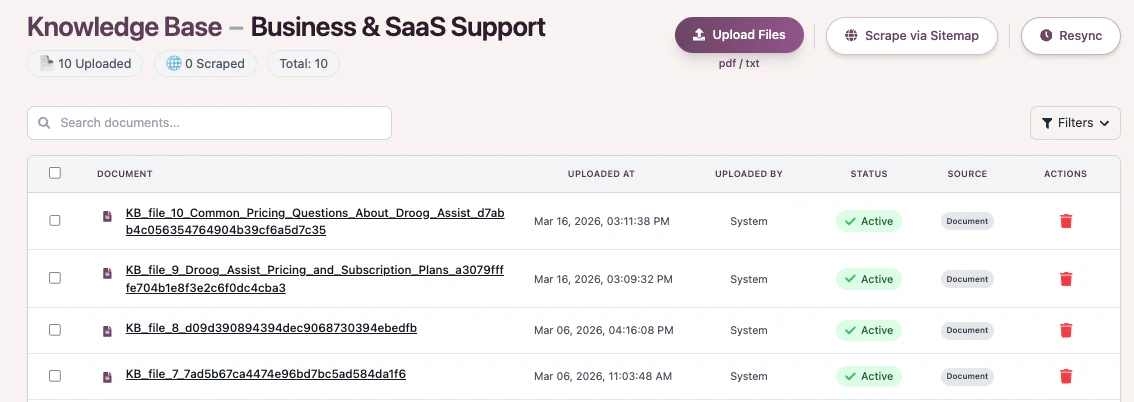Focus the Search documents input field

coord(220,123)
